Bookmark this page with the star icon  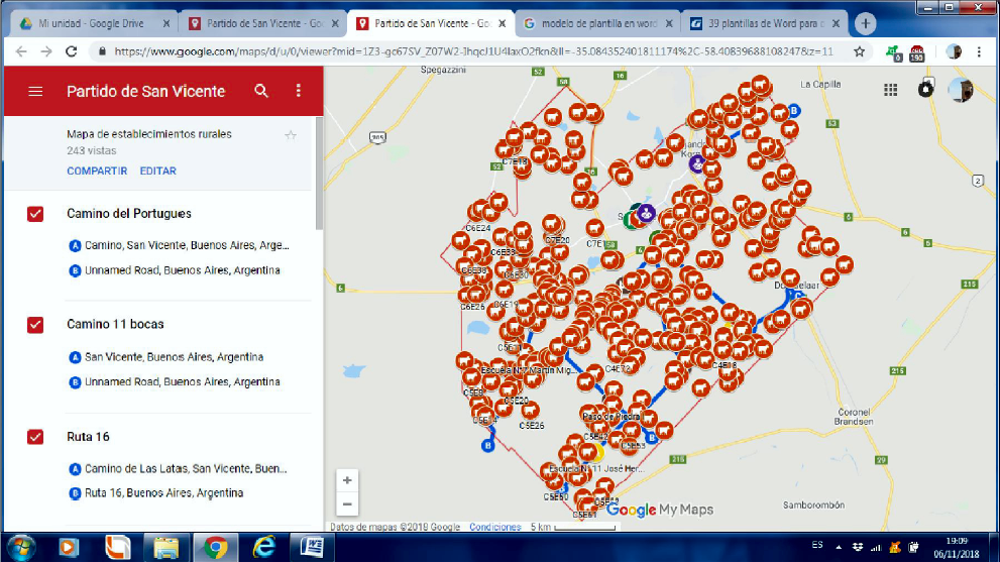pyautogui.click(x=859, y=52)
